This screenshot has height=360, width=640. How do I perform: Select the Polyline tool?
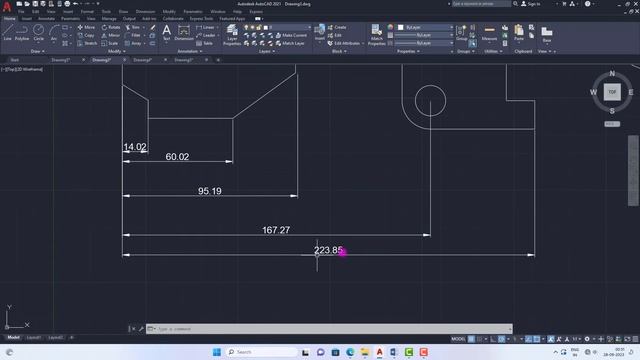22,32
